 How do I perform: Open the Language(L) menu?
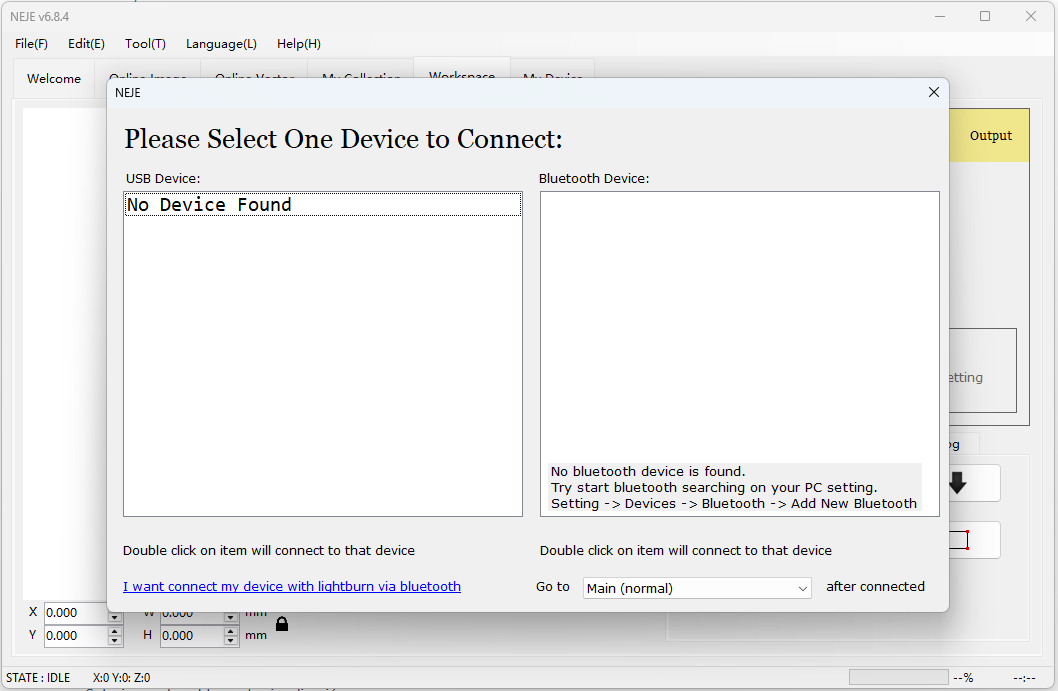(x=221, y=44)
